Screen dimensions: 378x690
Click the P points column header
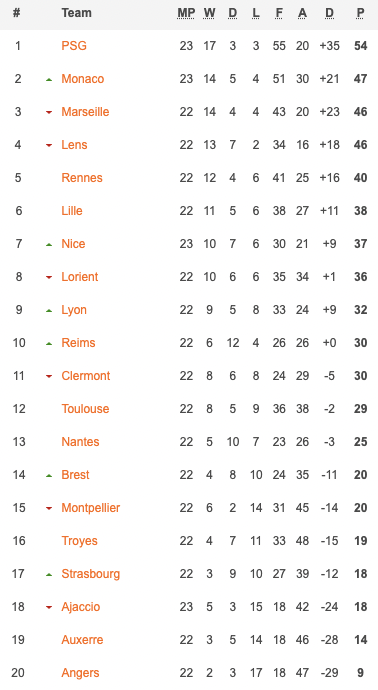(x=360, y=13)
